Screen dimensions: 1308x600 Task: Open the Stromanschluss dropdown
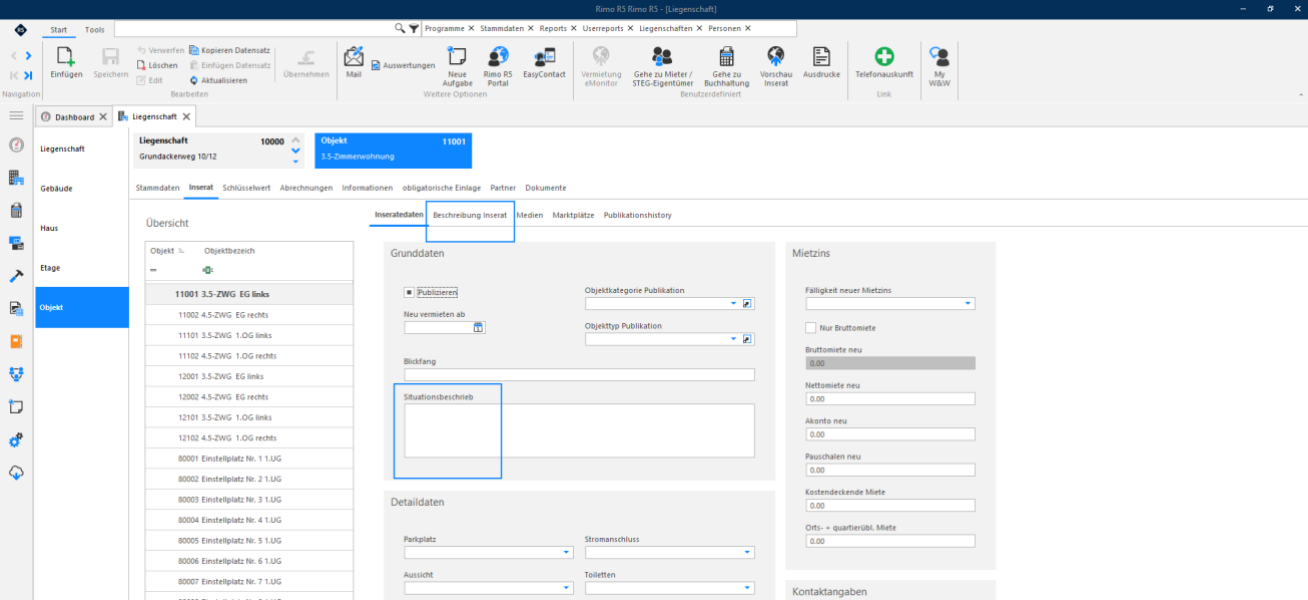(x=748, y=552)
